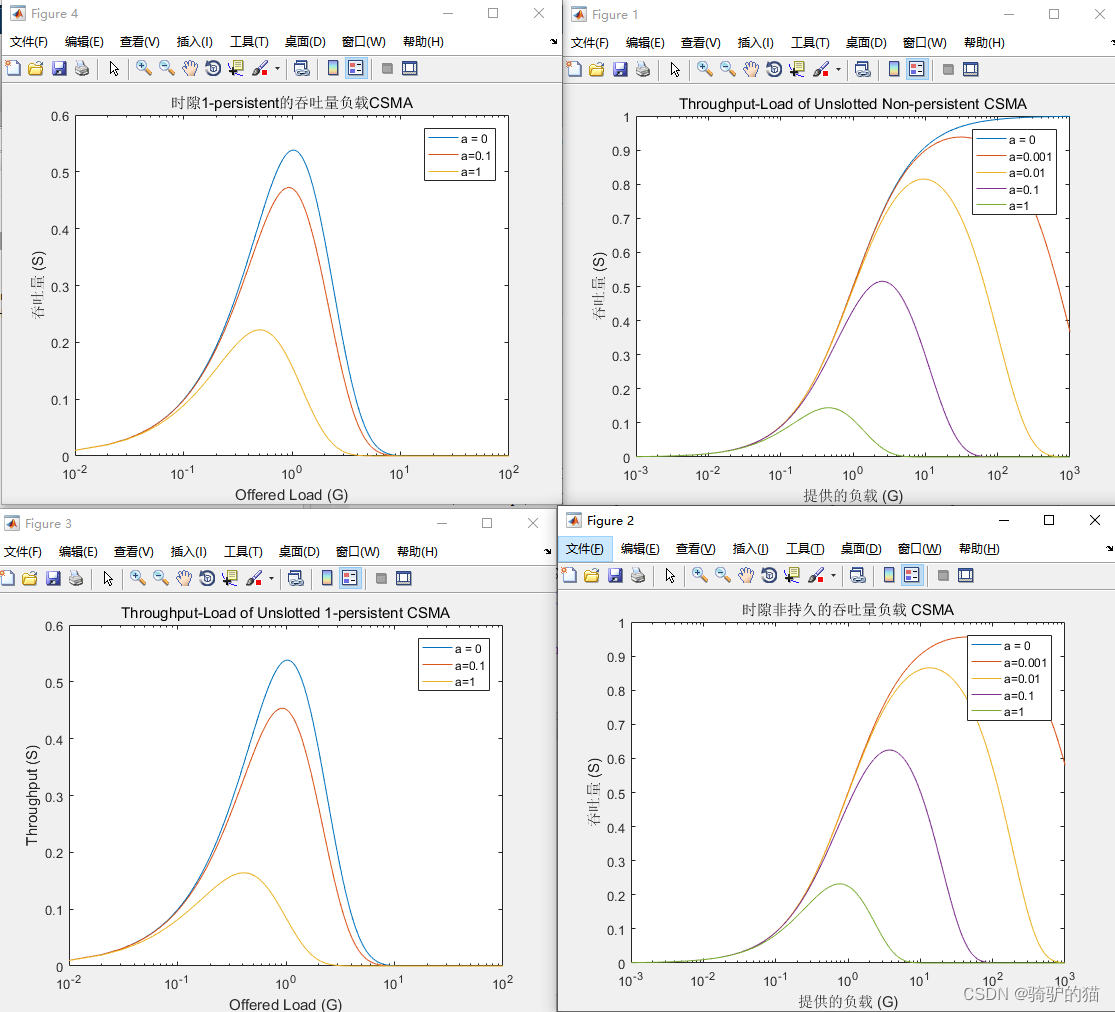Click the CSDN @骑驴的猫 watermark link
Viewport: 1115px width, 1012px height.
point(1030,994)
